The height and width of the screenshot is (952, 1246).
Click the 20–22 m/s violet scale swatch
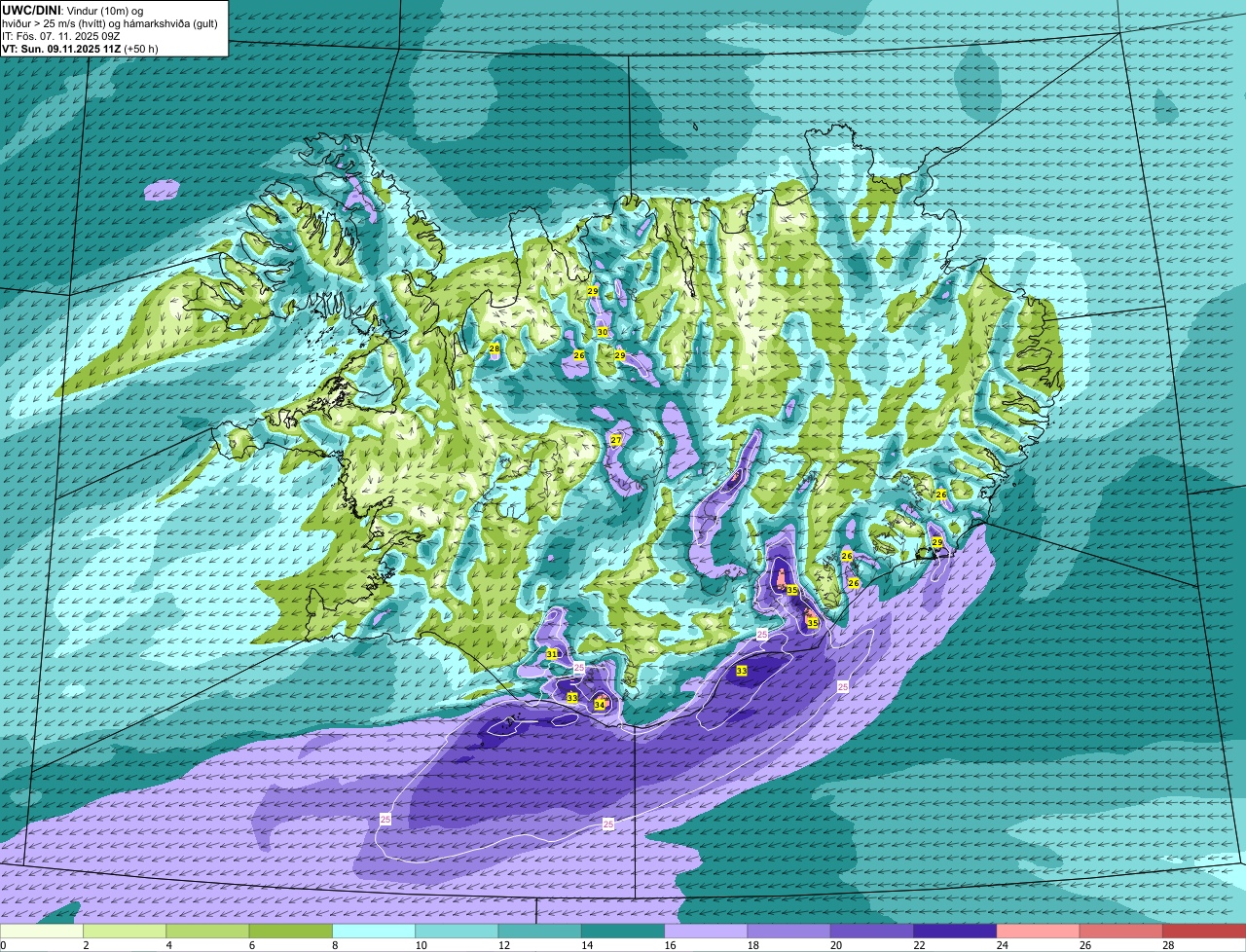click(x=872, y=931)
